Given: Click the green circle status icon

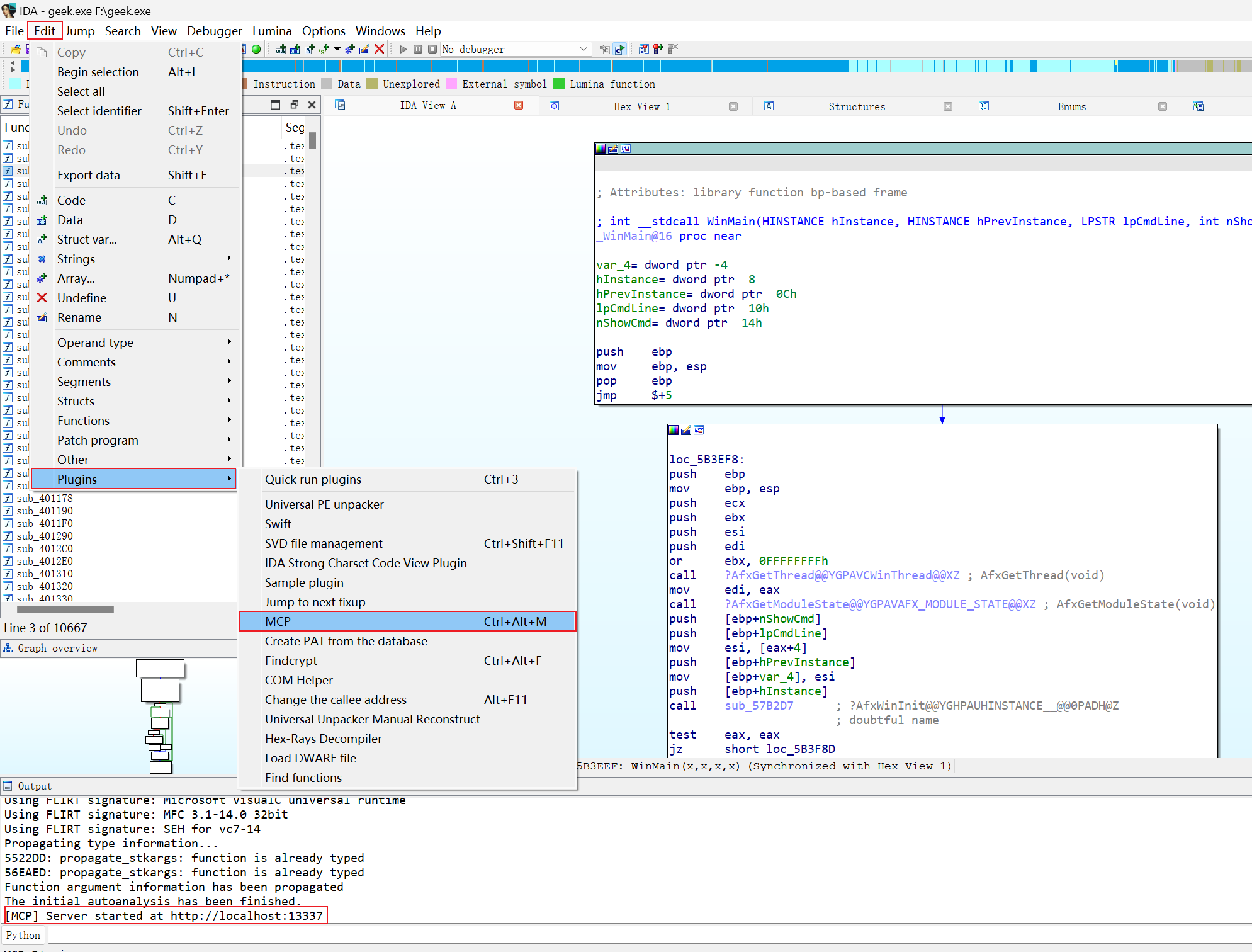Looking at the screenshot, I should 256,49.
